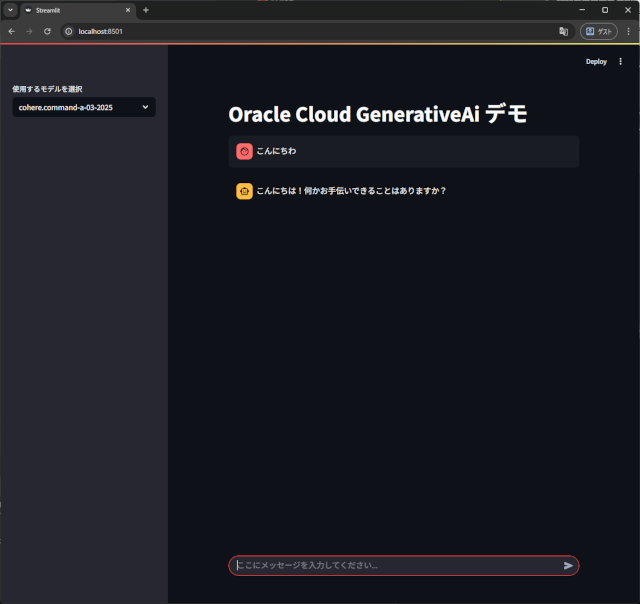Minimize the browser window
Image resolution: width=640 pixels, height=604 pixels.
click(582, 10)
